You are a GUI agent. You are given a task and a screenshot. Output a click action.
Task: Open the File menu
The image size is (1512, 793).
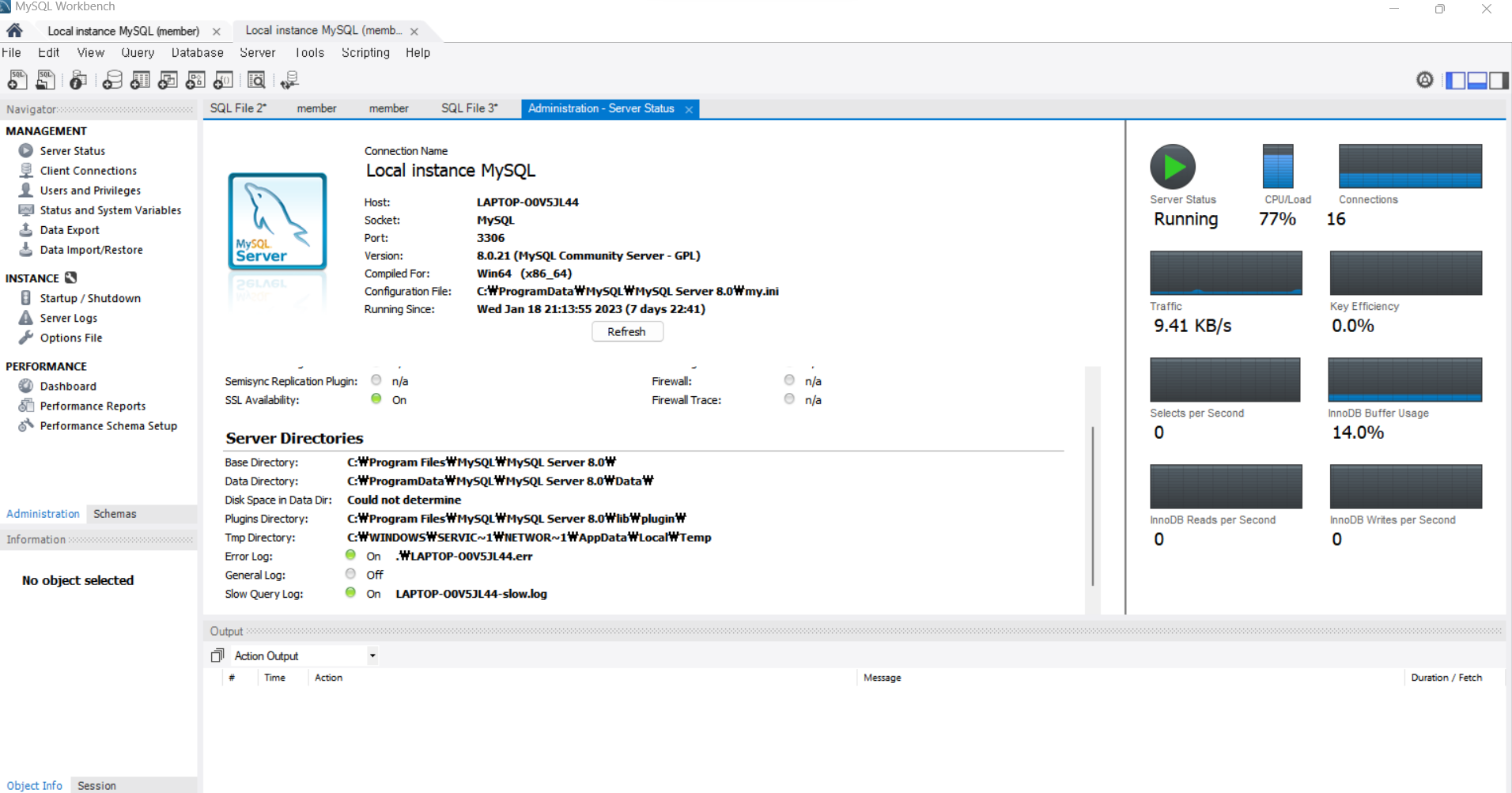12,52
